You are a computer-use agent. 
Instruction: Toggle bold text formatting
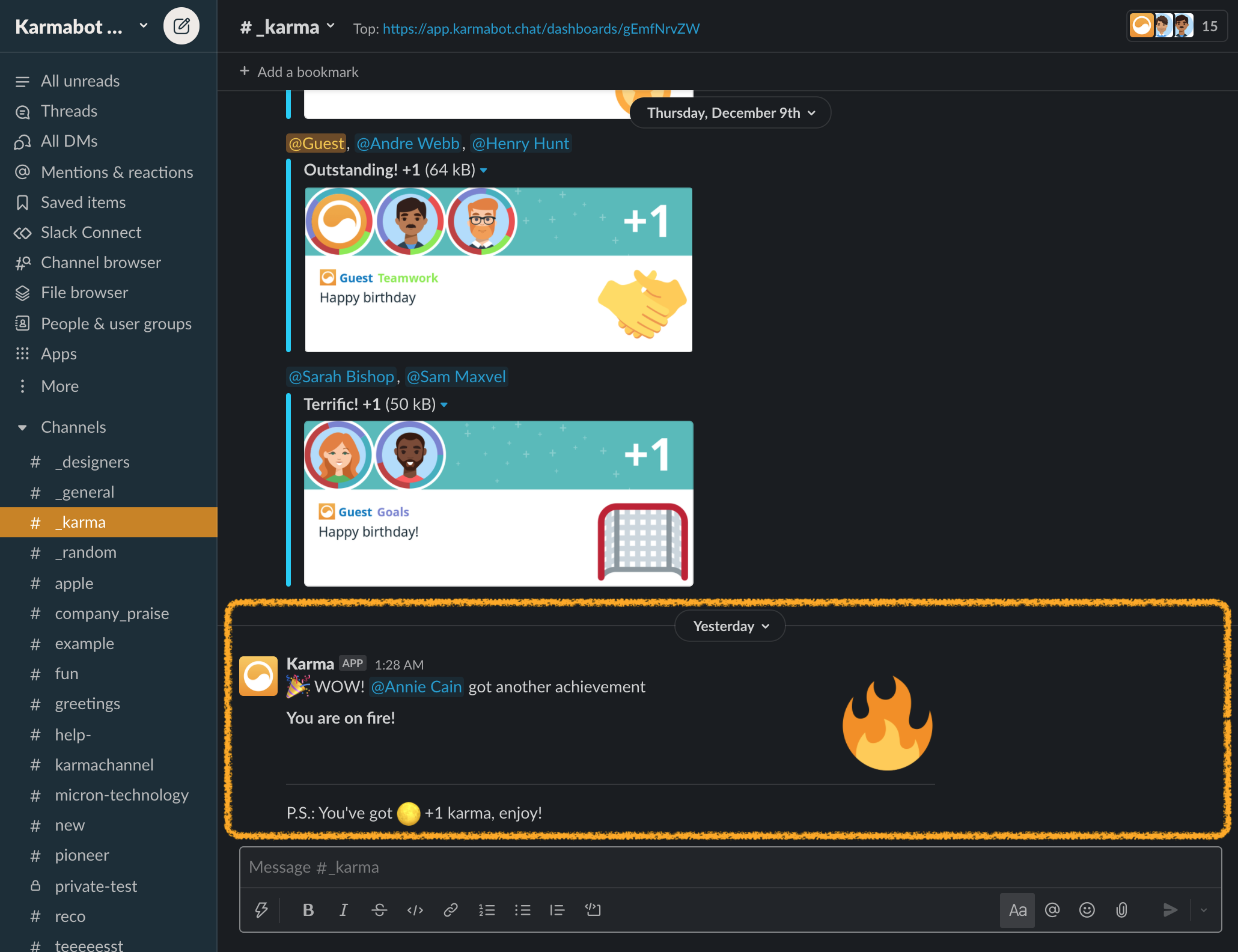[x=308, y=910]
